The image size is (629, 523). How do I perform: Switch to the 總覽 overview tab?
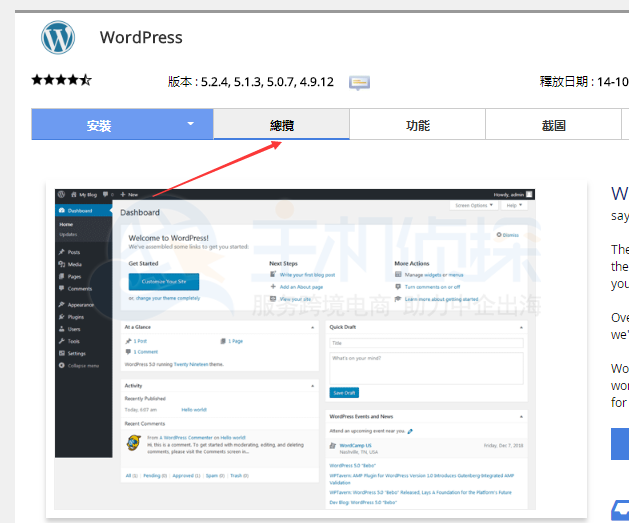click(282, 125)
